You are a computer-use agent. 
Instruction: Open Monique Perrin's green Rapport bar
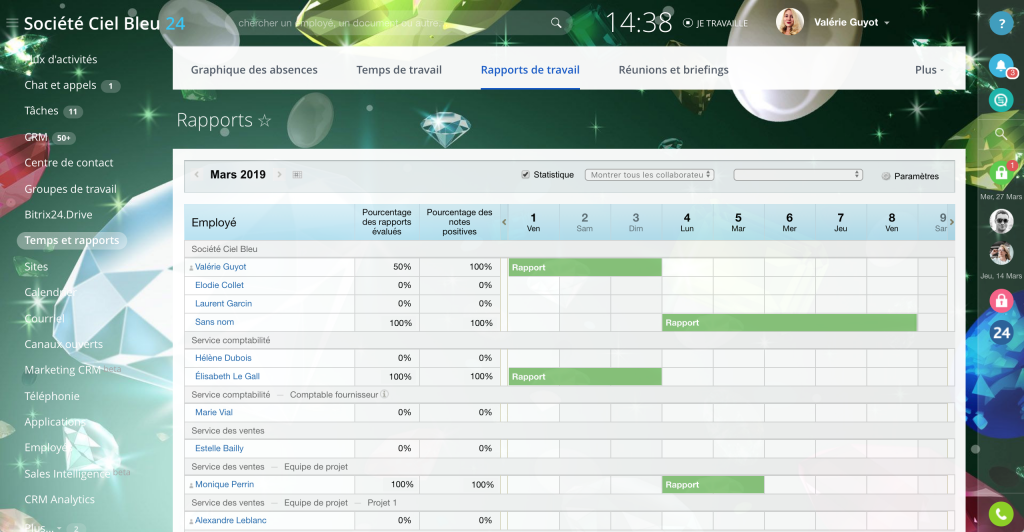712,485
